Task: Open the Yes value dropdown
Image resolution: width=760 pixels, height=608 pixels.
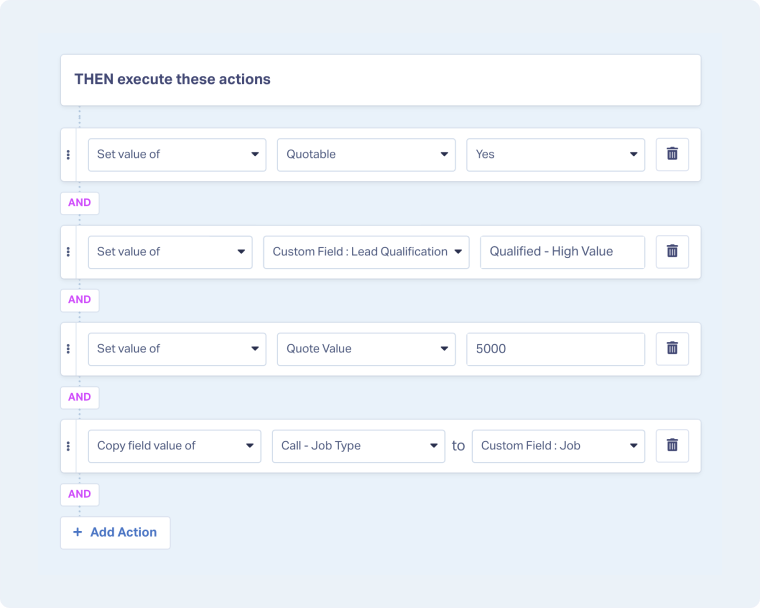Action: (x=555, y=154)
